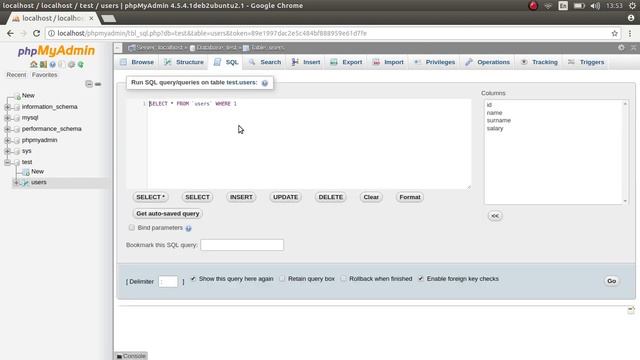This screenshot has height=360, width=640.
Task: Click the SQL query help icon
Action: coord(265,83)
